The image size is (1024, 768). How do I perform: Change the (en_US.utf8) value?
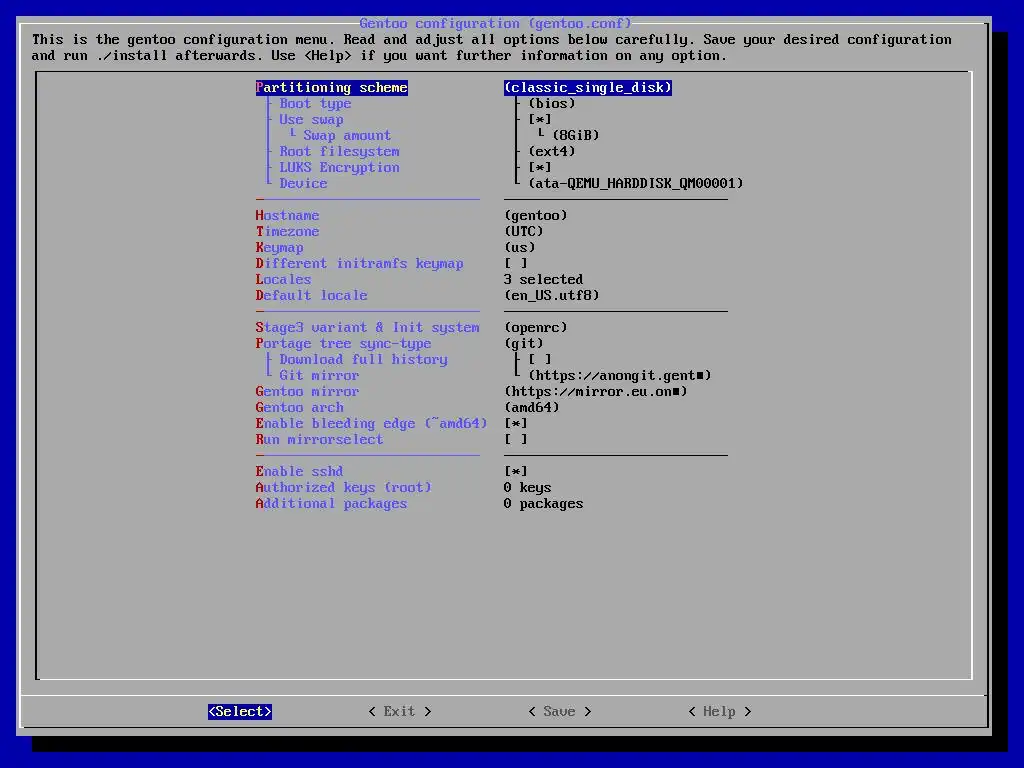[552, 295]
